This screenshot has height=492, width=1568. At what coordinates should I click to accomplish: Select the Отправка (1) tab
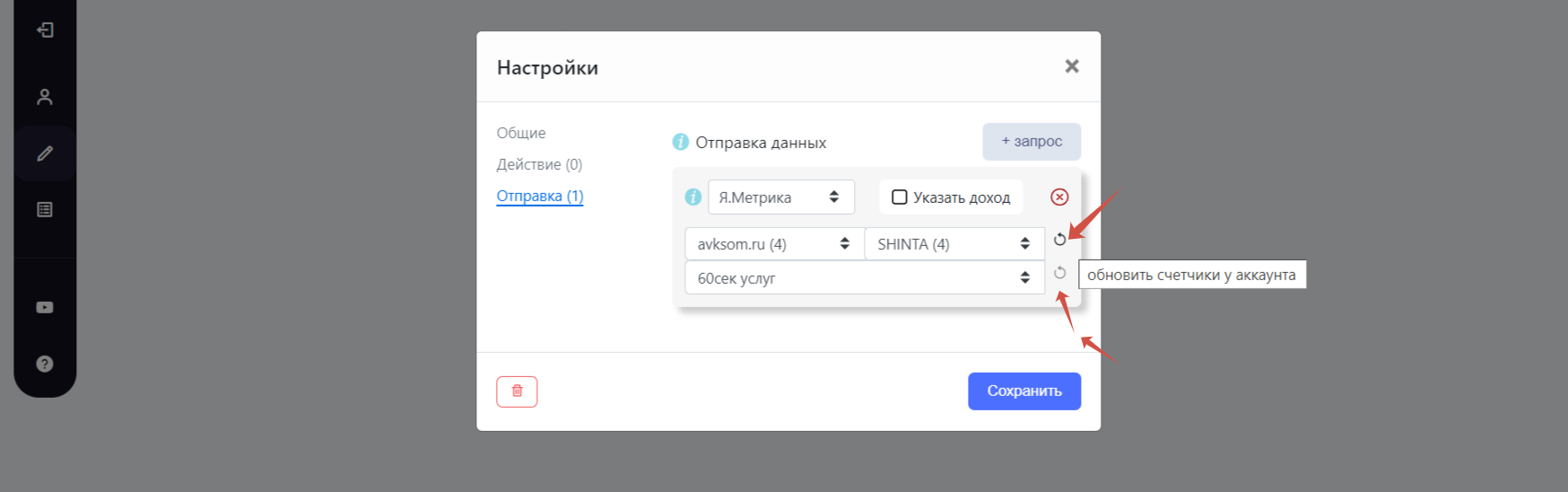[x=540, y=196]
